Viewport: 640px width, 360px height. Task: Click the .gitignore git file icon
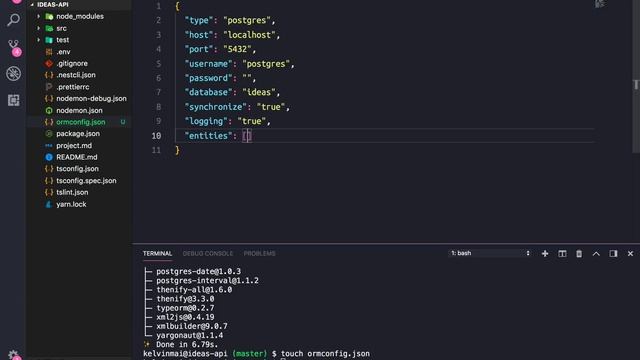coord(49,63)
